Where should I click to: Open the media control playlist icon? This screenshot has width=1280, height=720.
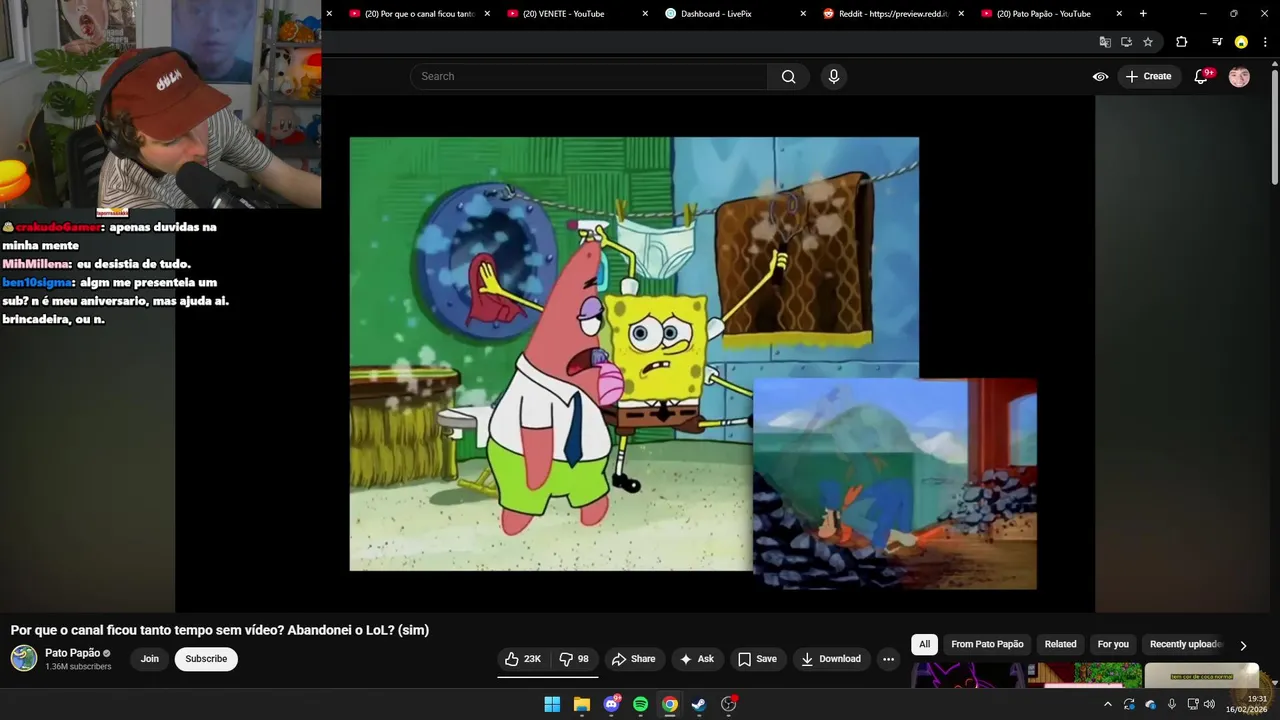[x=1217, y=42]
